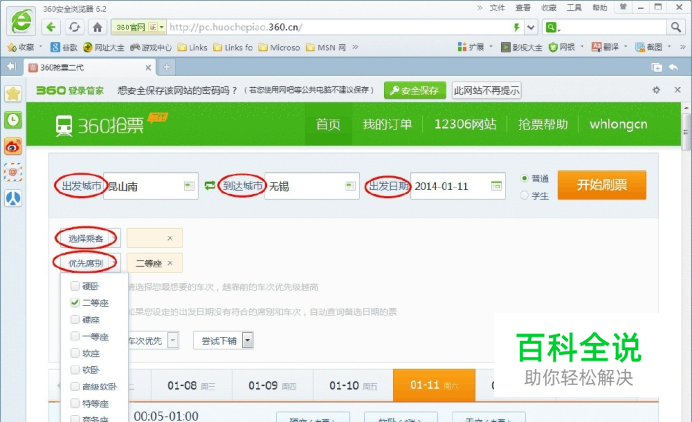Click the new tab plus button
Viewport: 692px width, 422px height.
166,68
